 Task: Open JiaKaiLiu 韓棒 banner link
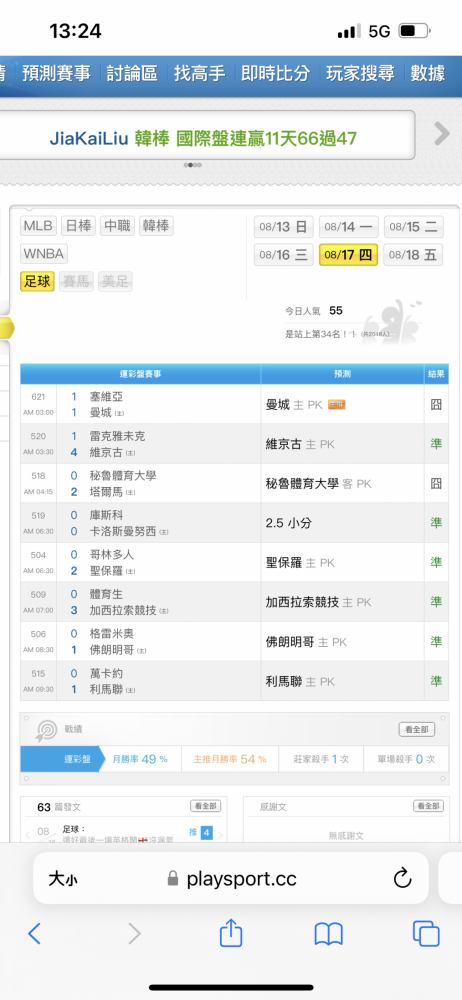(203, 138)
